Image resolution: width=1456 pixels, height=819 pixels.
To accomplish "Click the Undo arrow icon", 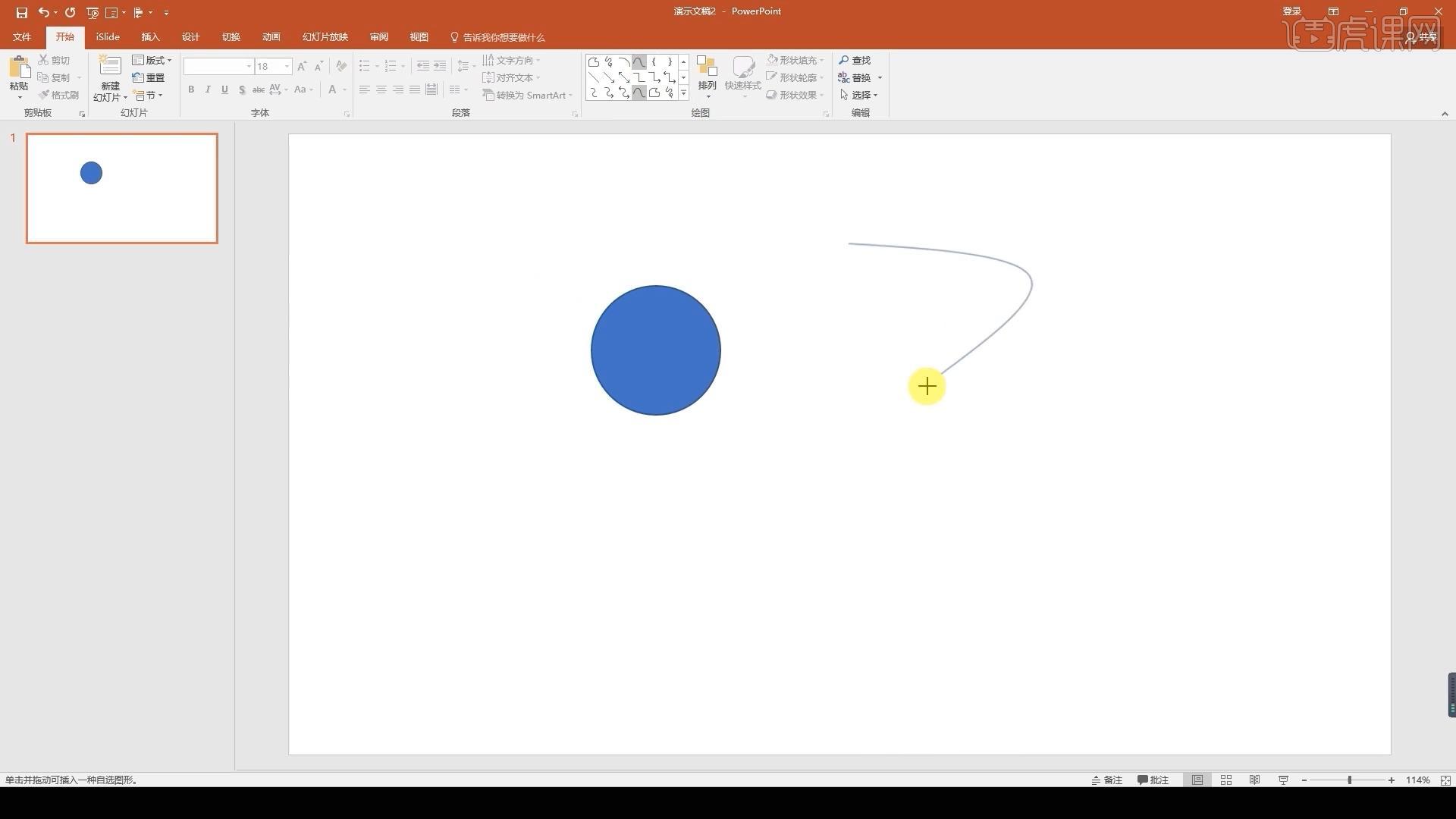I will (x=43, y=12).
